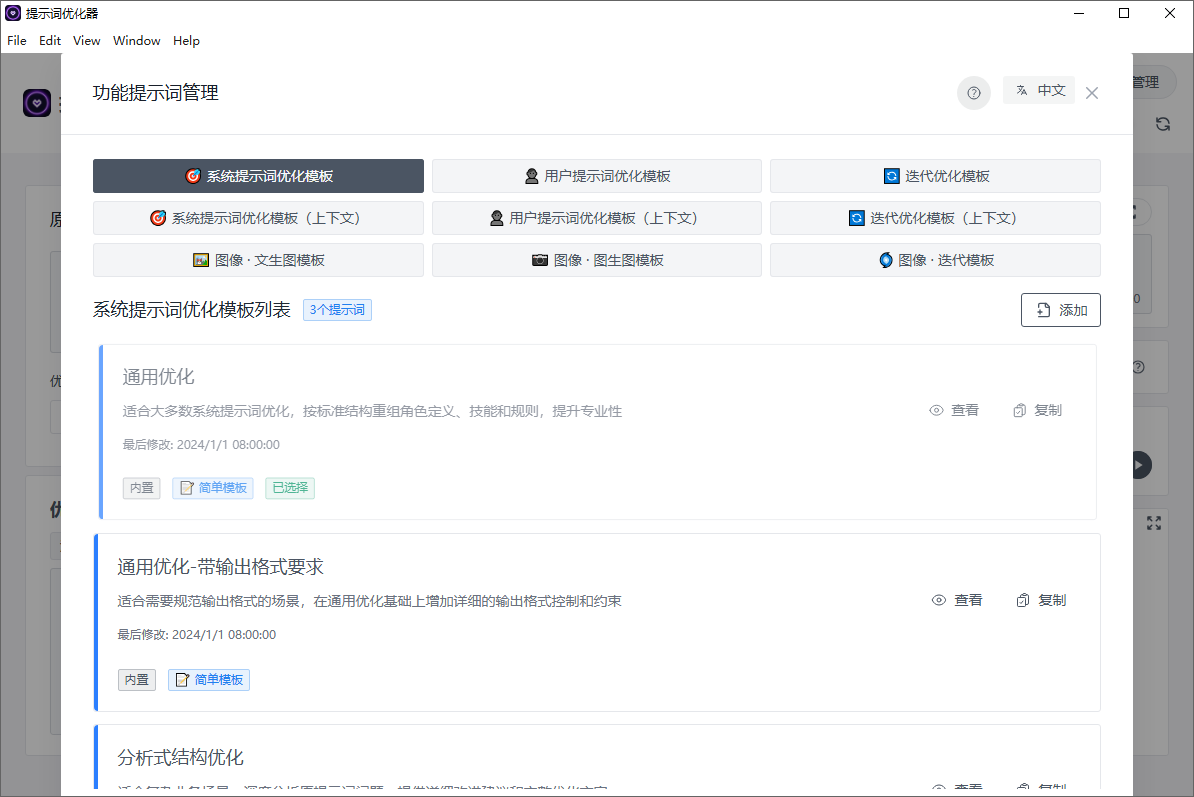Click the 添加 button to add a template

tap(1060, 310)
